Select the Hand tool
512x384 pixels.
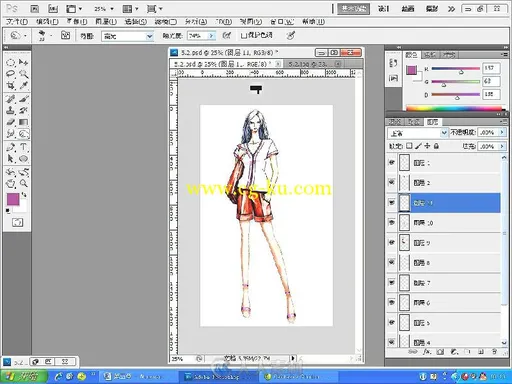point(10,183)
